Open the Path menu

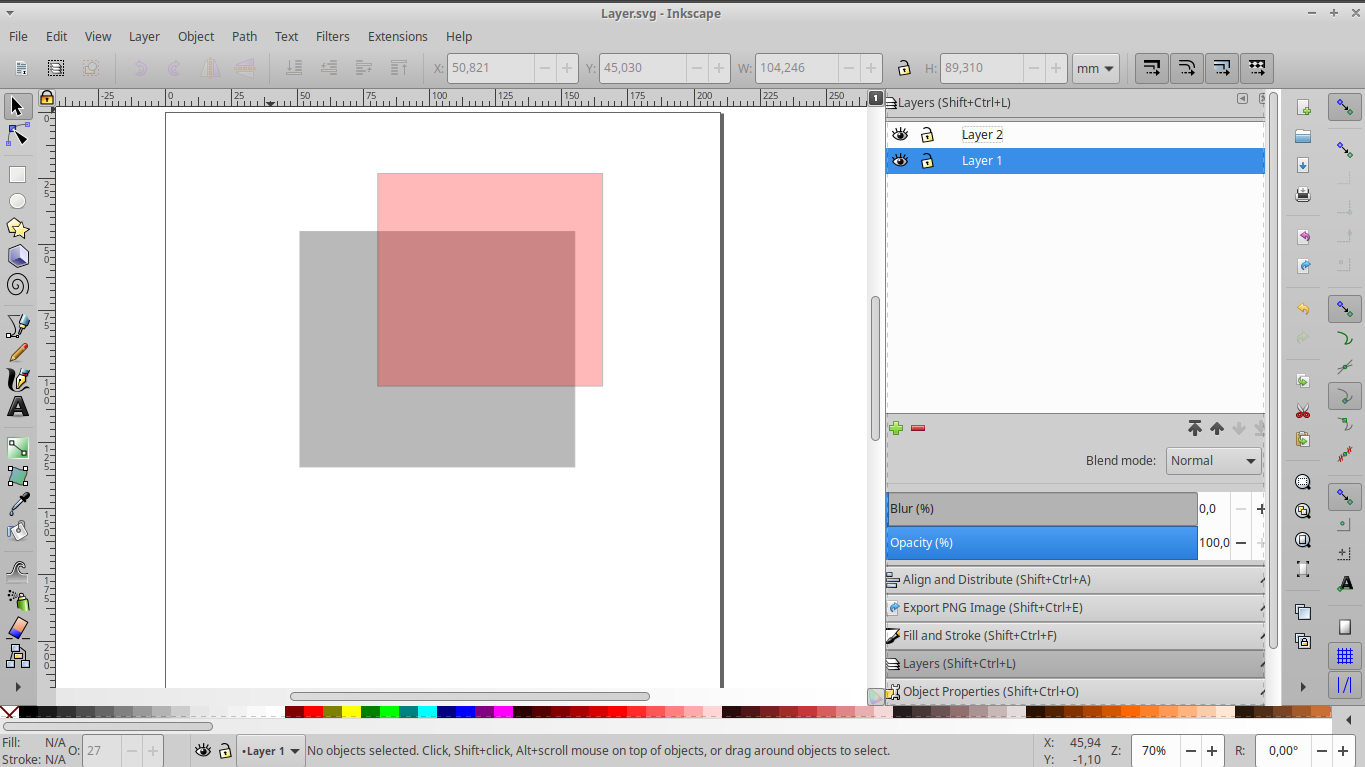(x=245, y=36)
